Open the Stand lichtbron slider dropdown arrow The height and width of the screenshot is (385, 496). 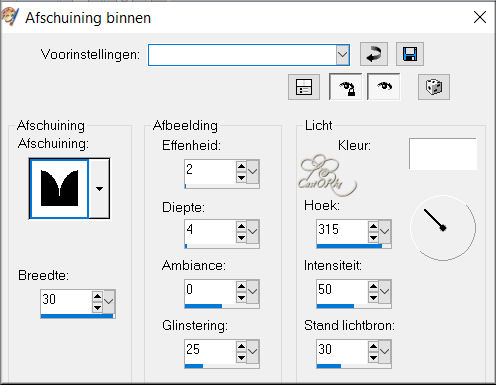(384, 351)
